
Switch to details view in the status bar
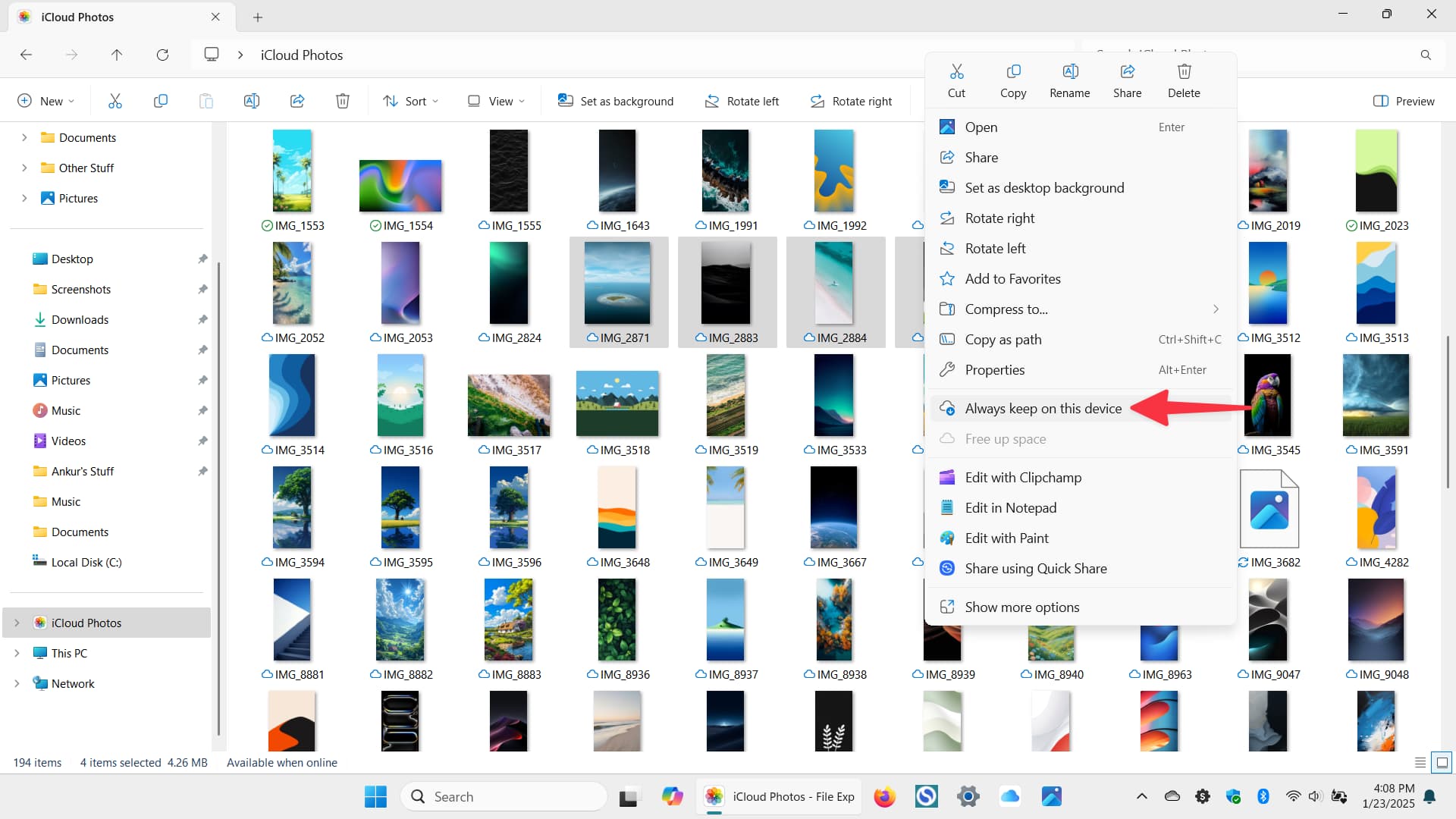(x=1420, y=763)
